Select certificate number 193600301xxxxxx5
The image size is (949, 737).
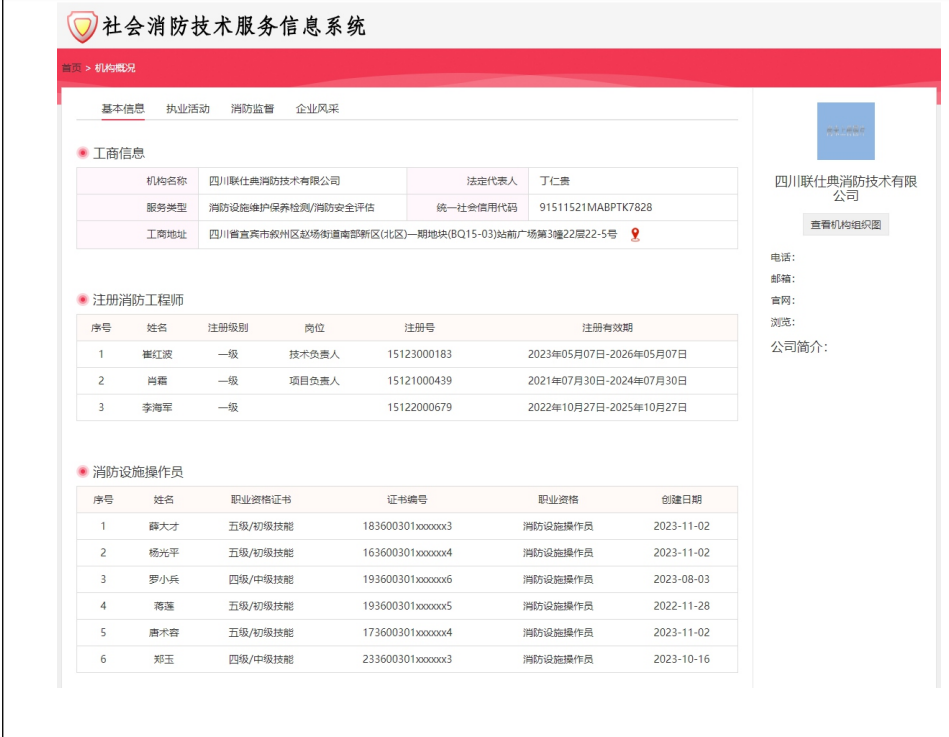coord(407,606)
